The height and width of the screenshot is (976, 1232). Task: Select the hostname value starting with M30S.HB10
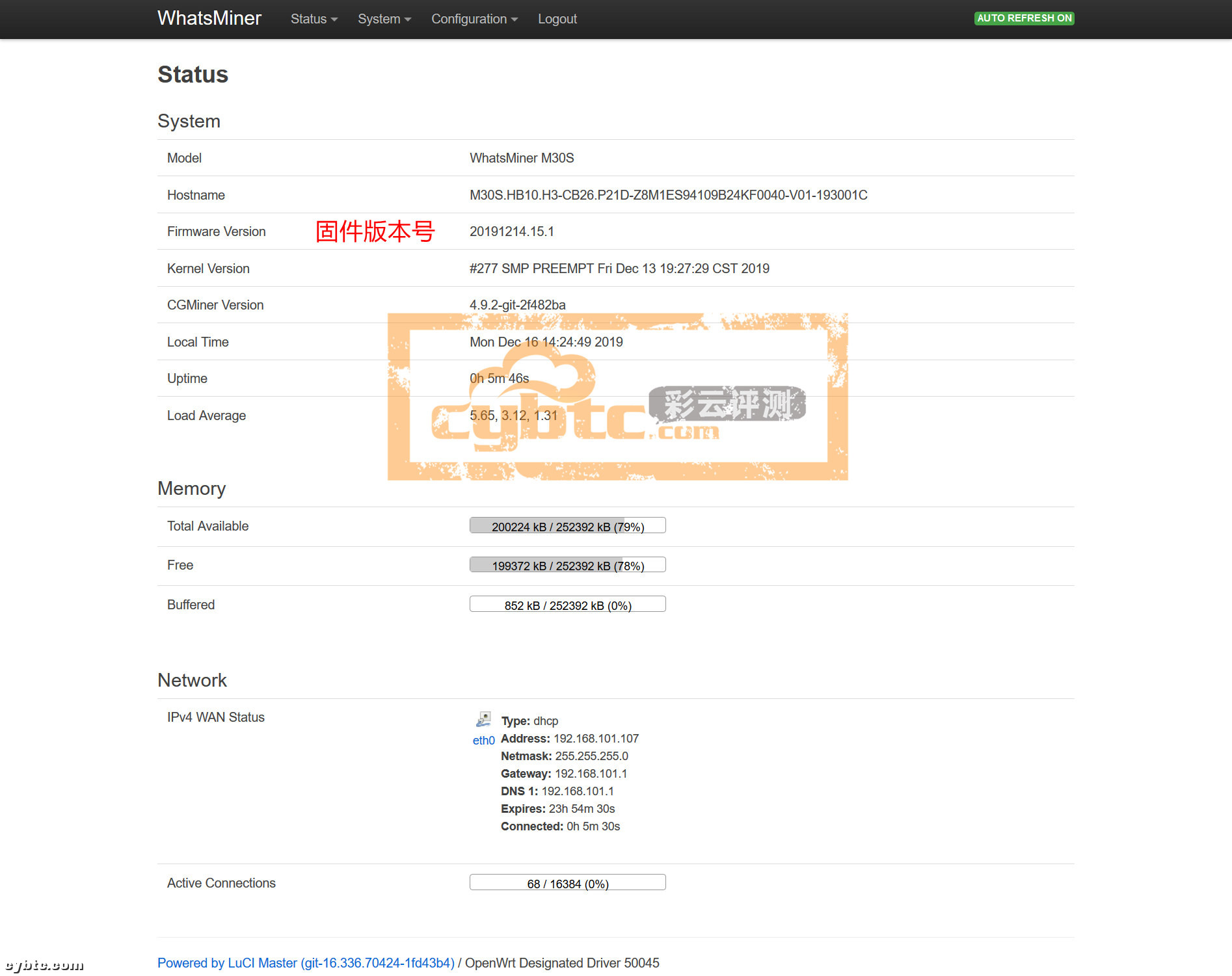click(669, 195)
